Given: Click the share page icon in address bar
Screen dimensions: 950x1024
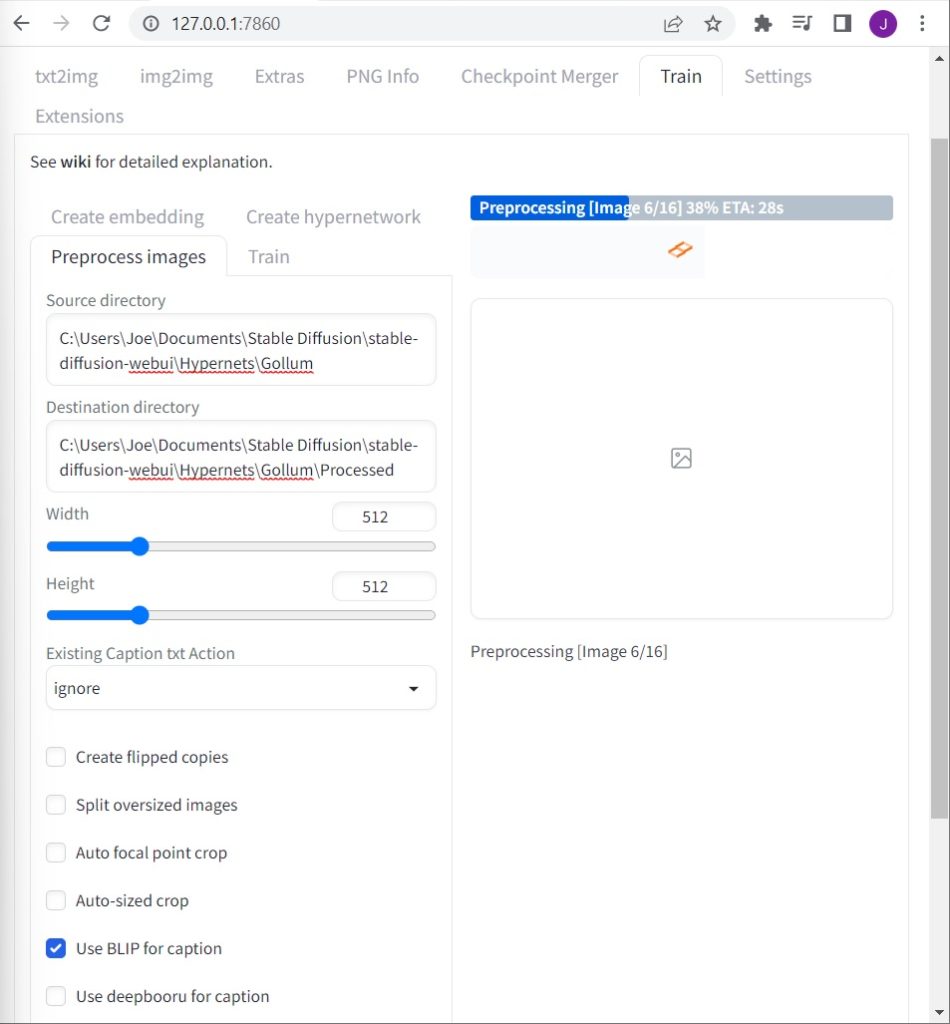Looking at the screenshot, I should 673,24.
